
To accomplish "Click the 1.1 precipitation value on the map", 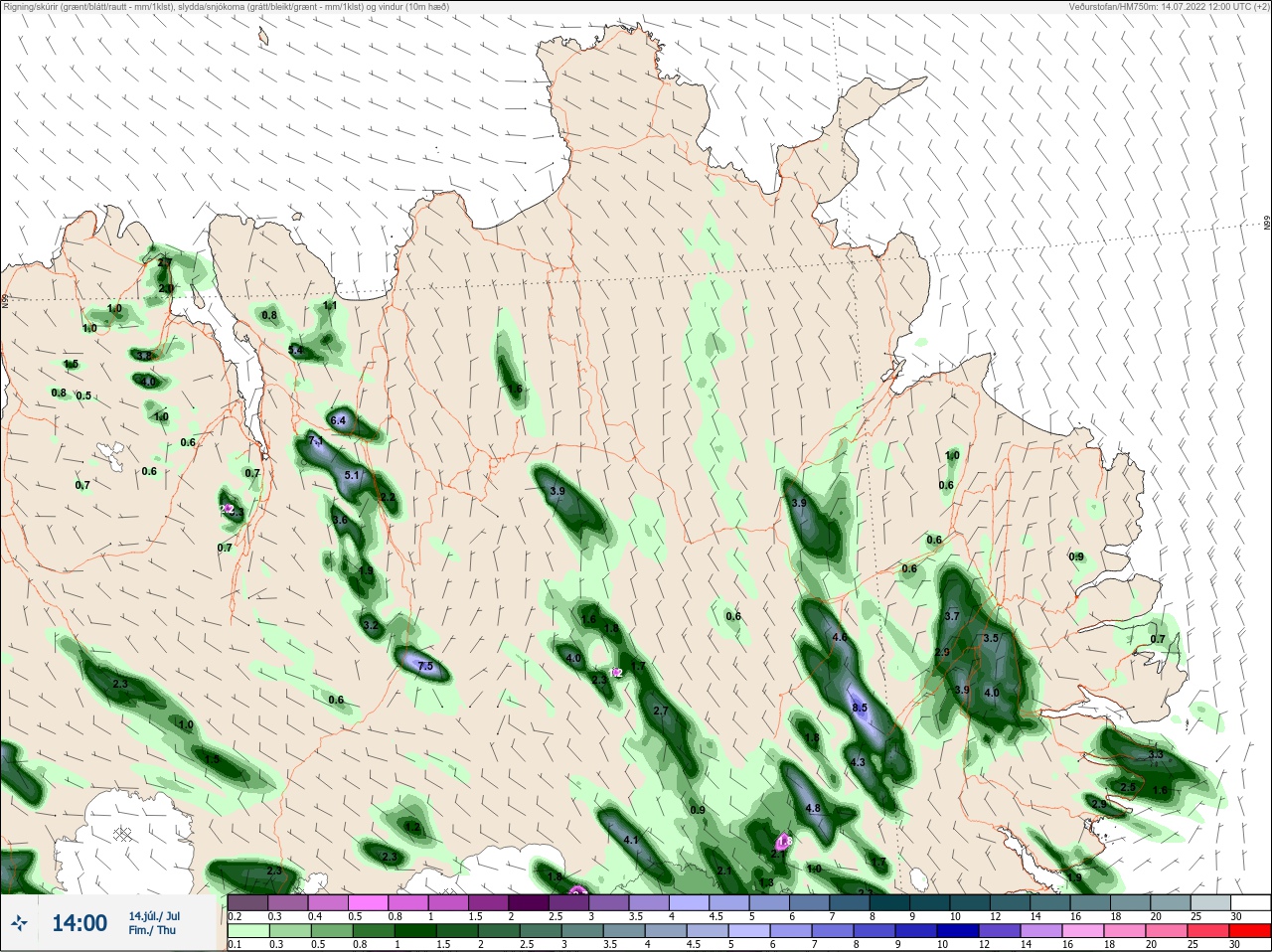I will [330, 305].
